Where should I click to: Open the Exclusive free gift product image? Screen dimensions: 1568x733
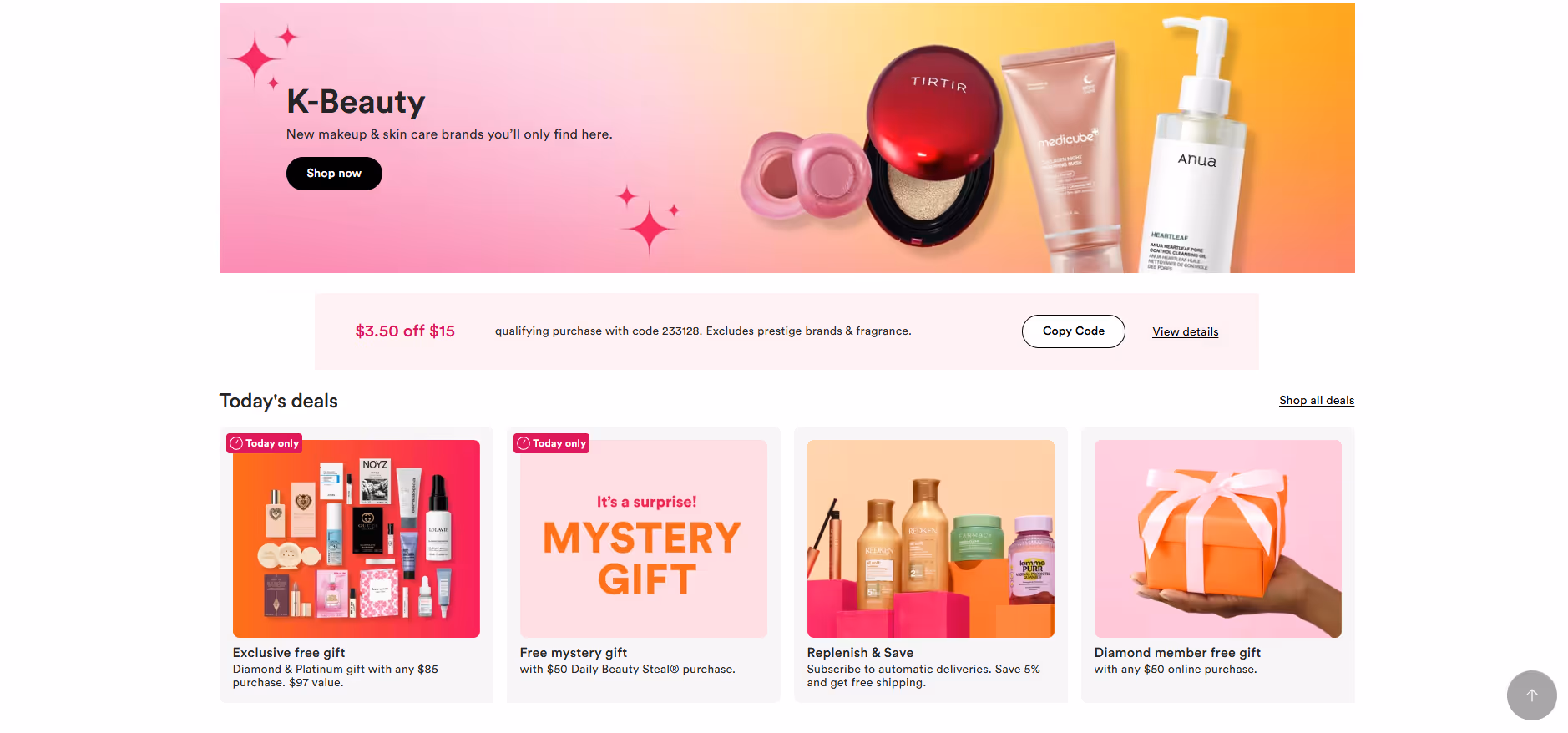pyautogui.click(x=357, y=539)
